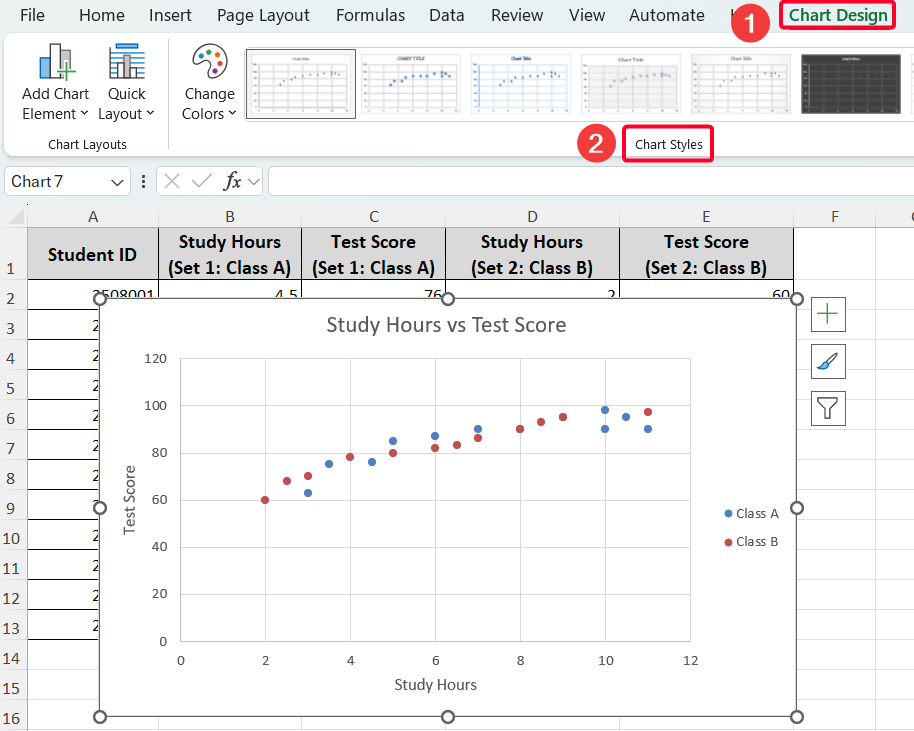Click the Insert Function fx icon
The width and height of the screenshot is (914, 731).
pyautogui.click(x=232, y=181)
